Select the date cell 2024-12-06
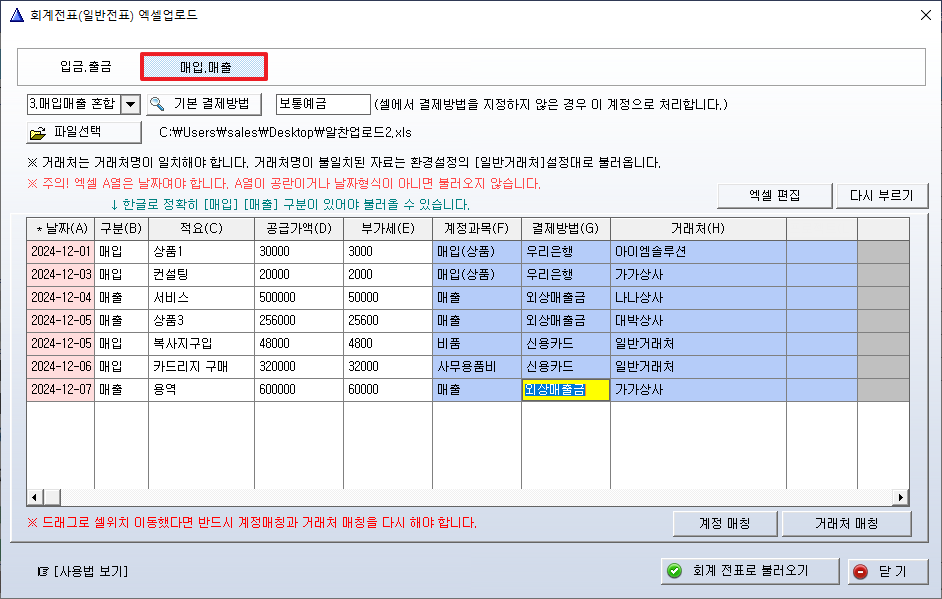 click(61, 366)
